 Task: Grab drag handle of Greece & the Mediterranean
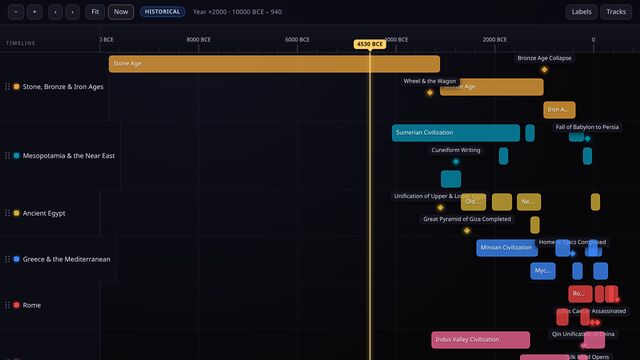7,259
